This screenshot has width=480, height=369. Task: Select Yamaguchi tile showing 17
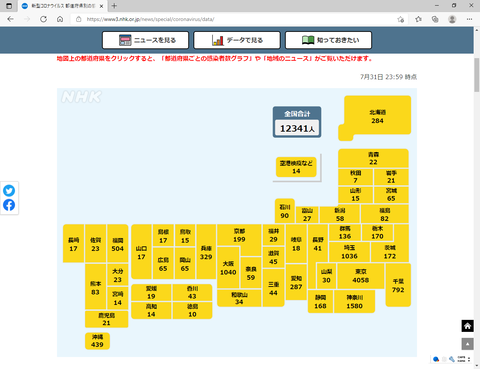click(x=141, y=252)
